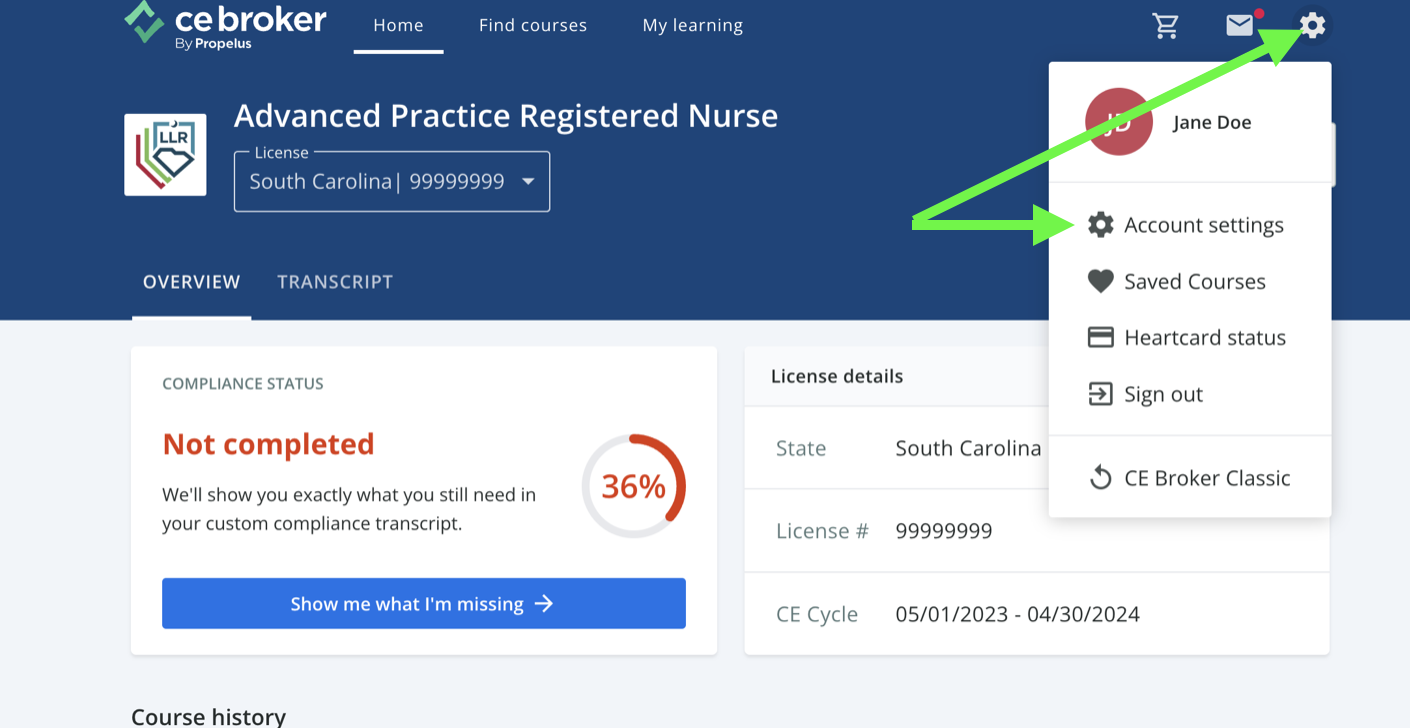This screenshot has width=1410, height=728.
Task: Click Show me what I'm missing
Action: 424,603
